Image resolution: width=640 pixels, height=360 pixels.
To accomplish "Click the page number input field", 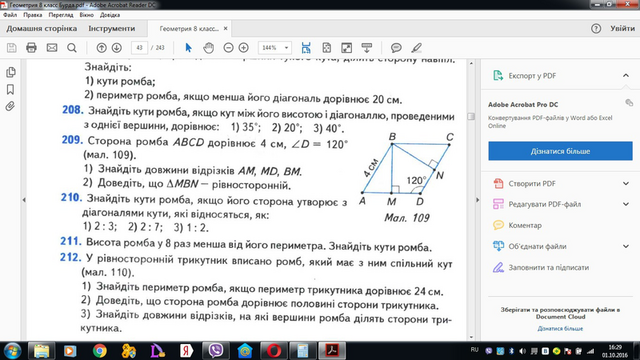I will (x=139, y=48).
